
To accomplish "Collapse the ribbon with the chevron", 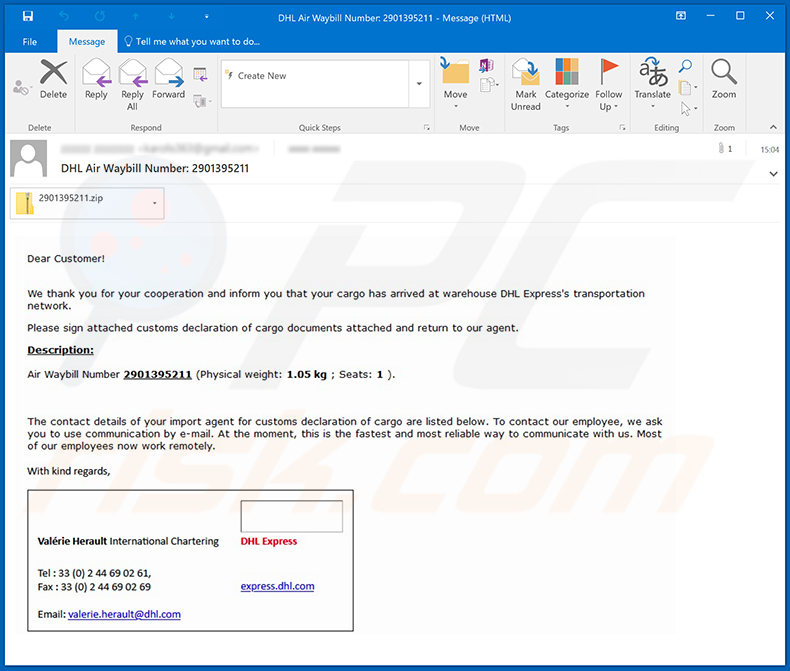I will coord(773,127).
